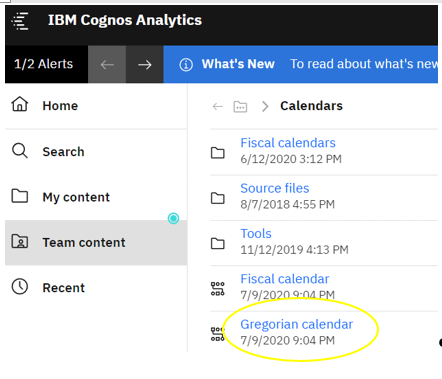Click the date 6/12/2020 3:12 PM

tap(291, 159)
